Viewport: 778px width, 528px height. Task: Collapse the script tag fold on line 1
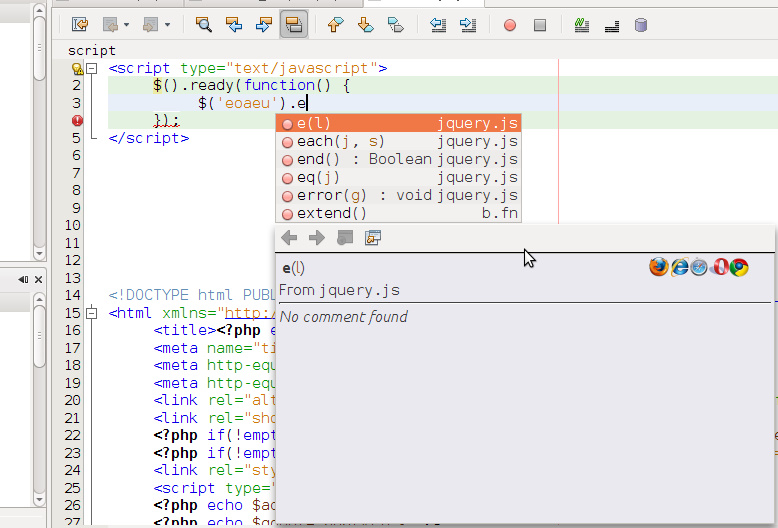92,68
